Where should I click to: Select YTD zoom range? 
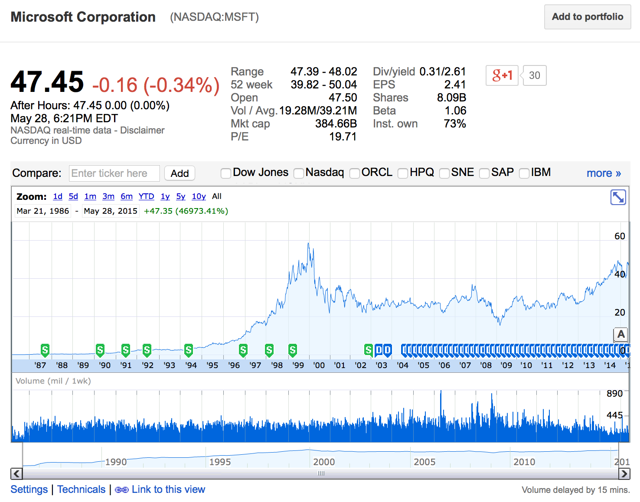point(146,197)
